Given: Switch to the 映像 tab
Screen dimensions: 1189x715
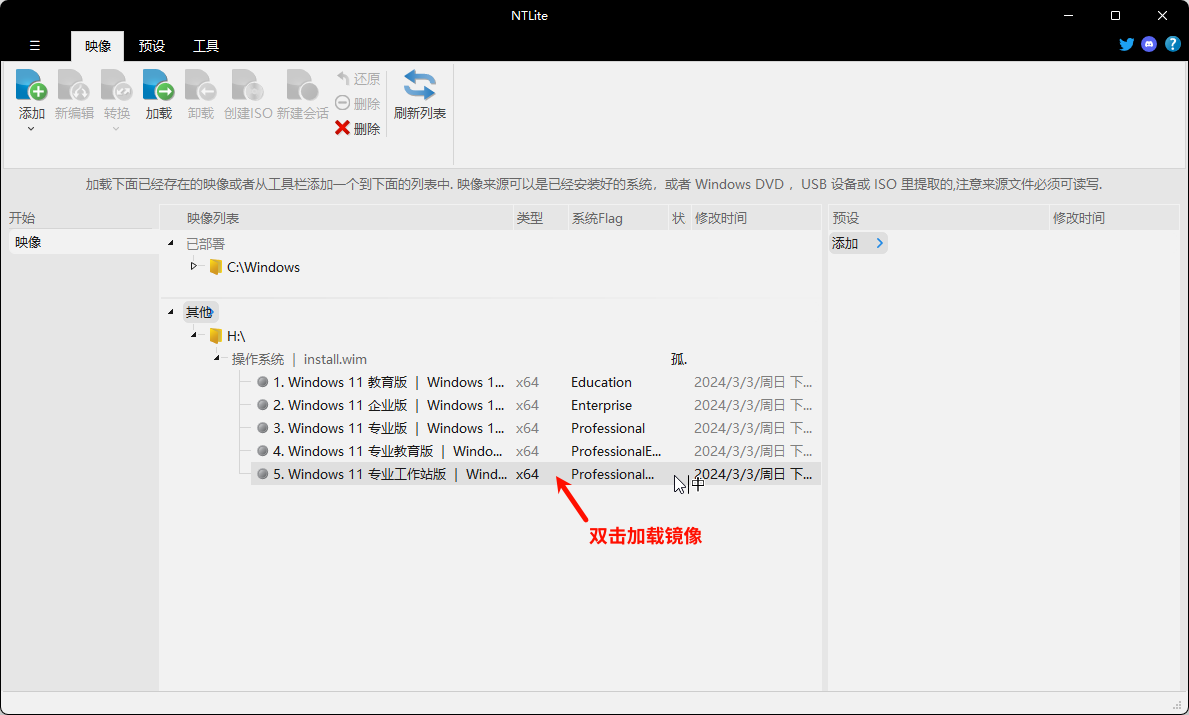Looking at the screenshot, I should [98, 46].
